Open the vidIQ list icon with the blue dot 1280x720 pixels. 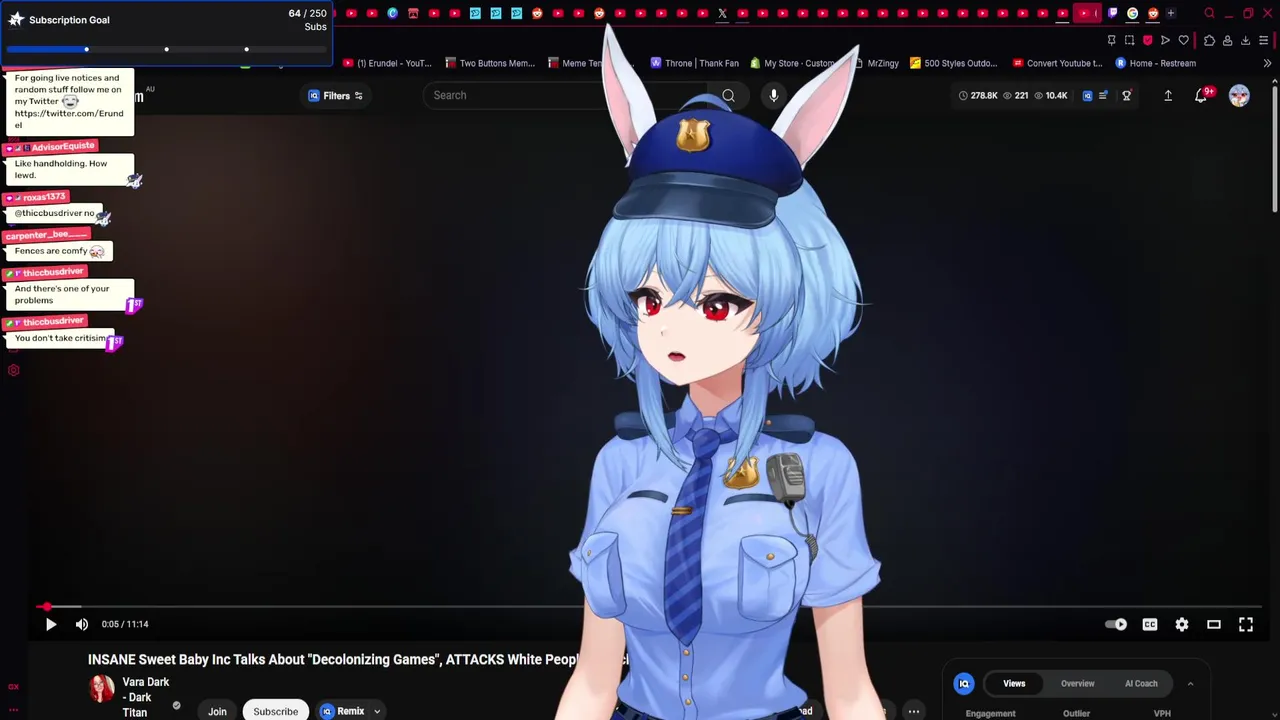[x=1103, y=95]
